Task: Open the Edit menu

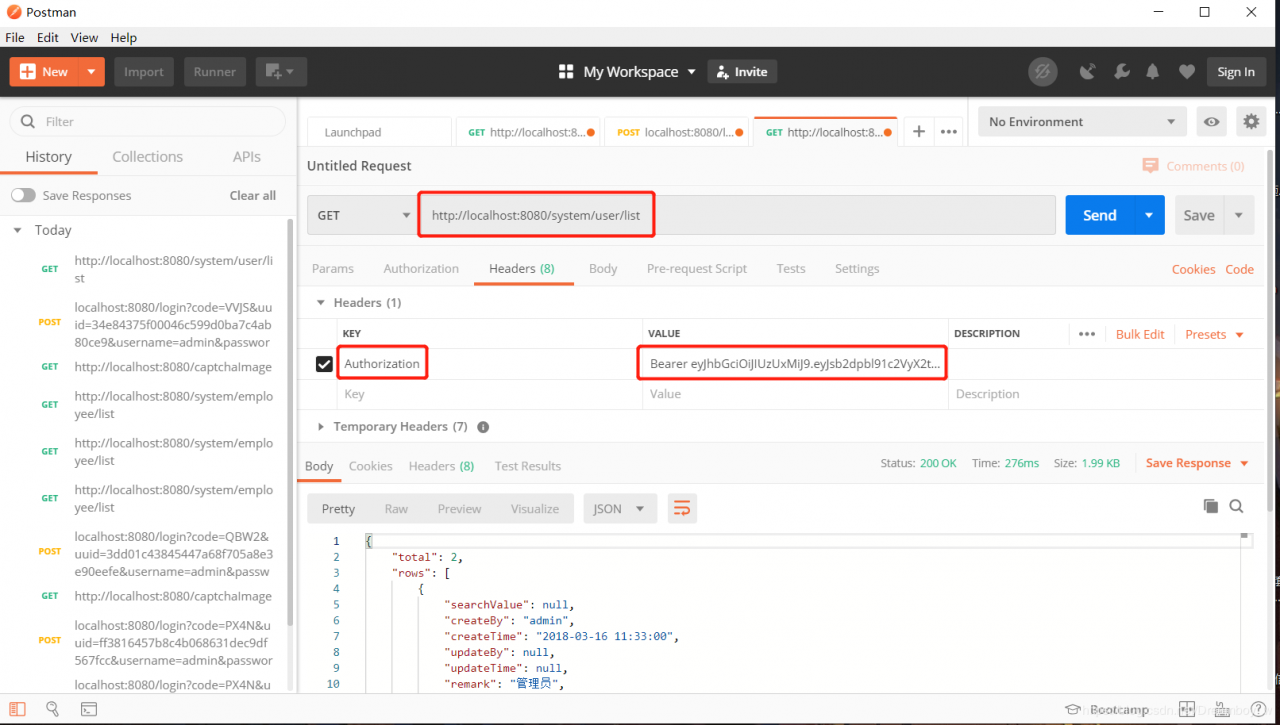Action: click(x=48, y=37)
